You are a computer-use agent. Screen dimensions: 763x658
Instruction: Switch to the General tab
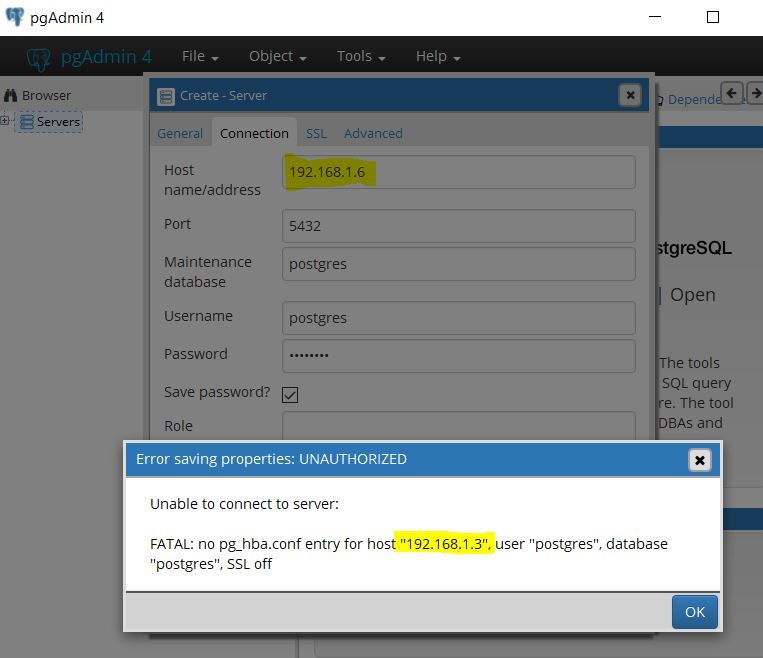180,133
